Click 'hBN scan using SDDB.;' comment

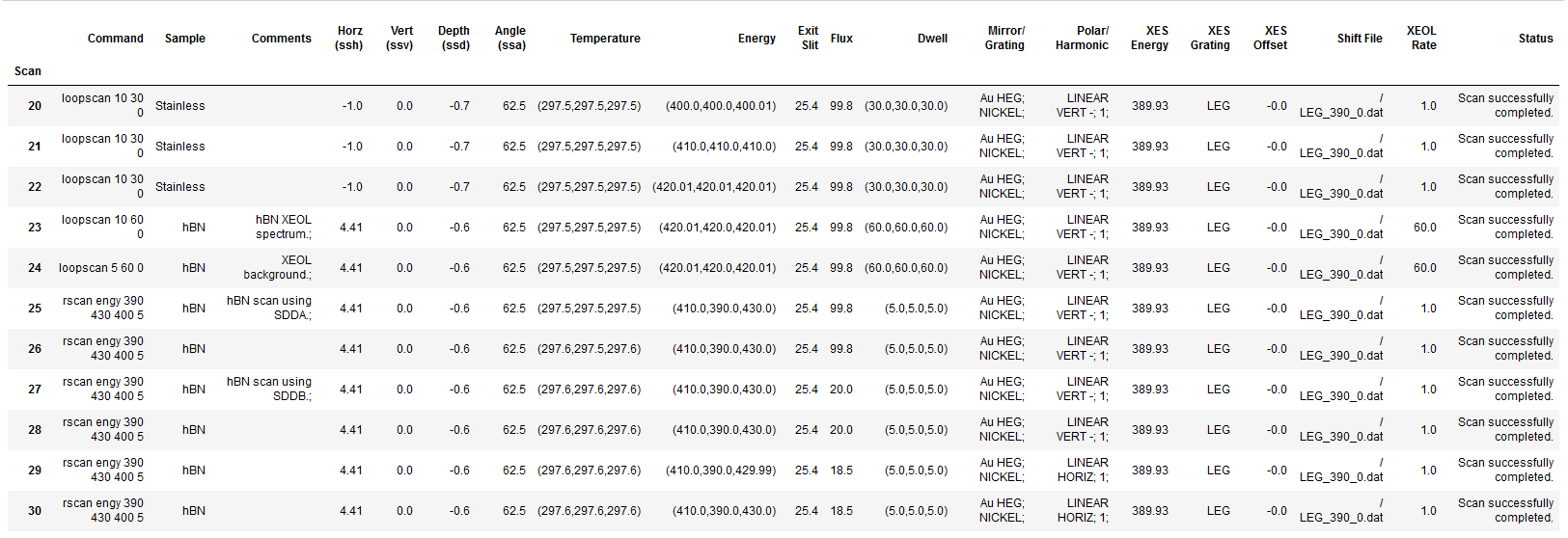pyautogui.click(x=269, y=389)
